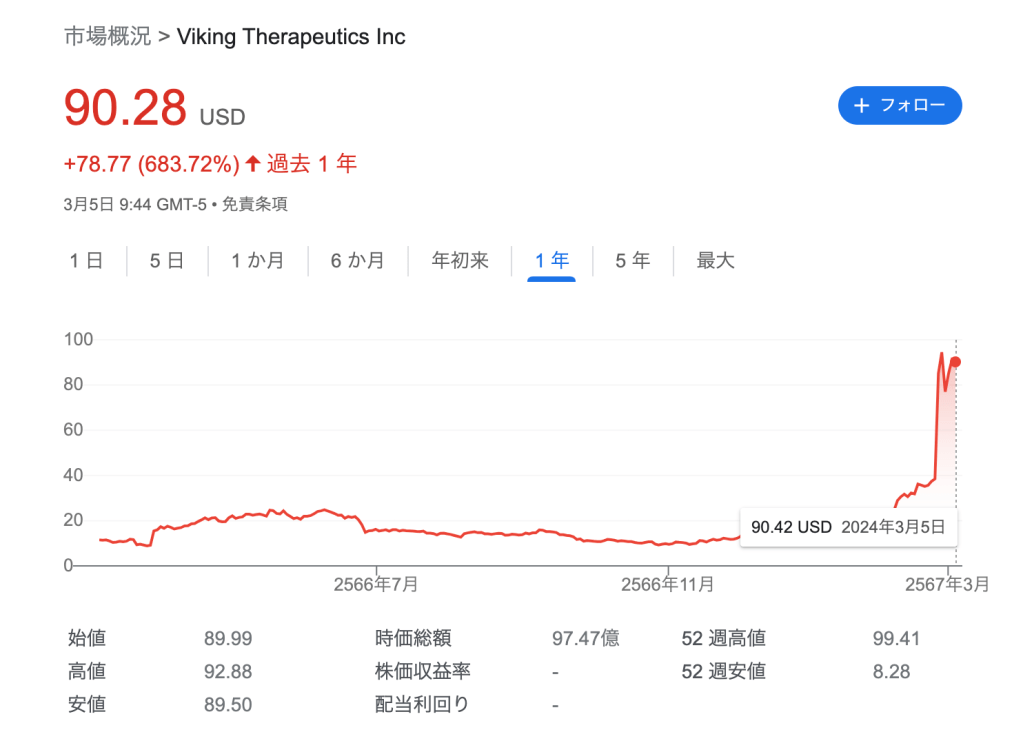Show the 最大 time range
This screenshot has width=1023, height=732.
(x=715, y=261)
